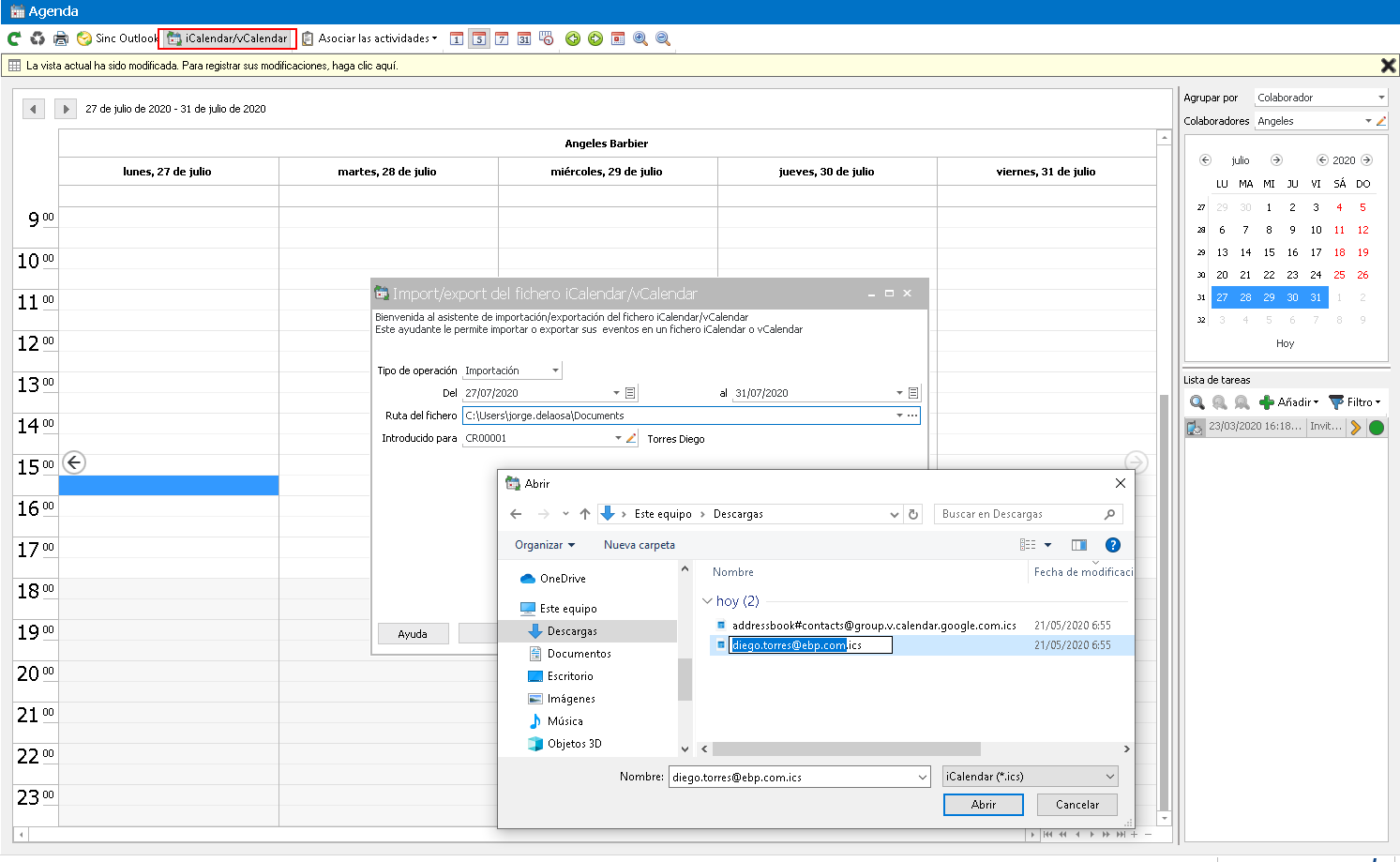Screen dimensions: 1400x862
Task: Click the Nueva carpeta button
Action: (640, 545)
